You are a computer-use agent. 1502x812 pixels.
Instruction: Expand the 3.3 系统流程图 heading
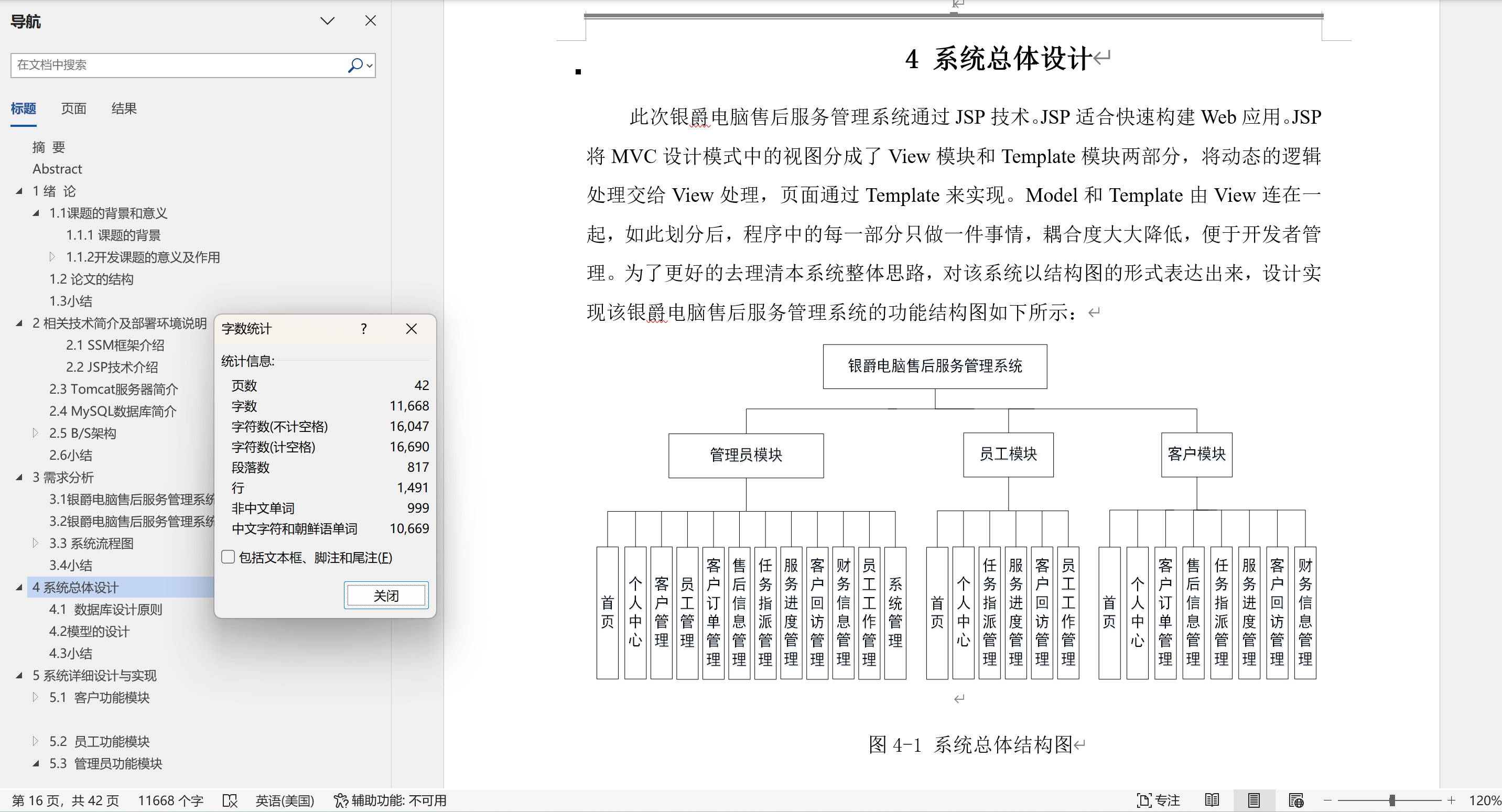point(36,543)
